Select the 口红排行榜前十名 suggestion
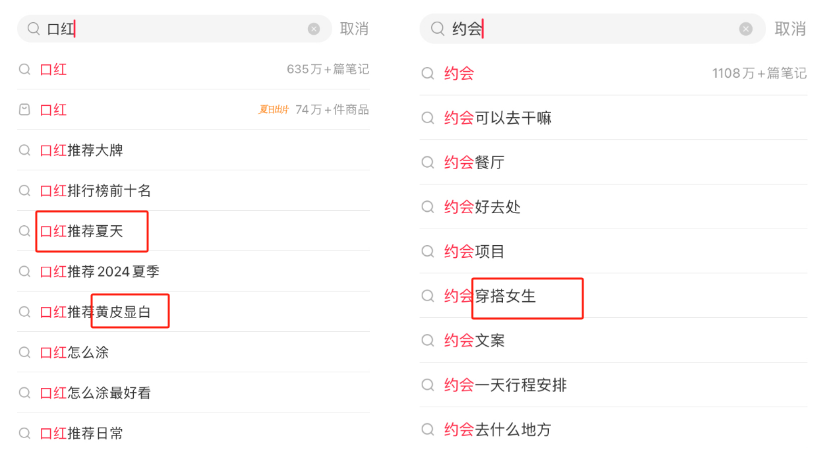This screenshot has height=465, width=828. pos(95,190)
